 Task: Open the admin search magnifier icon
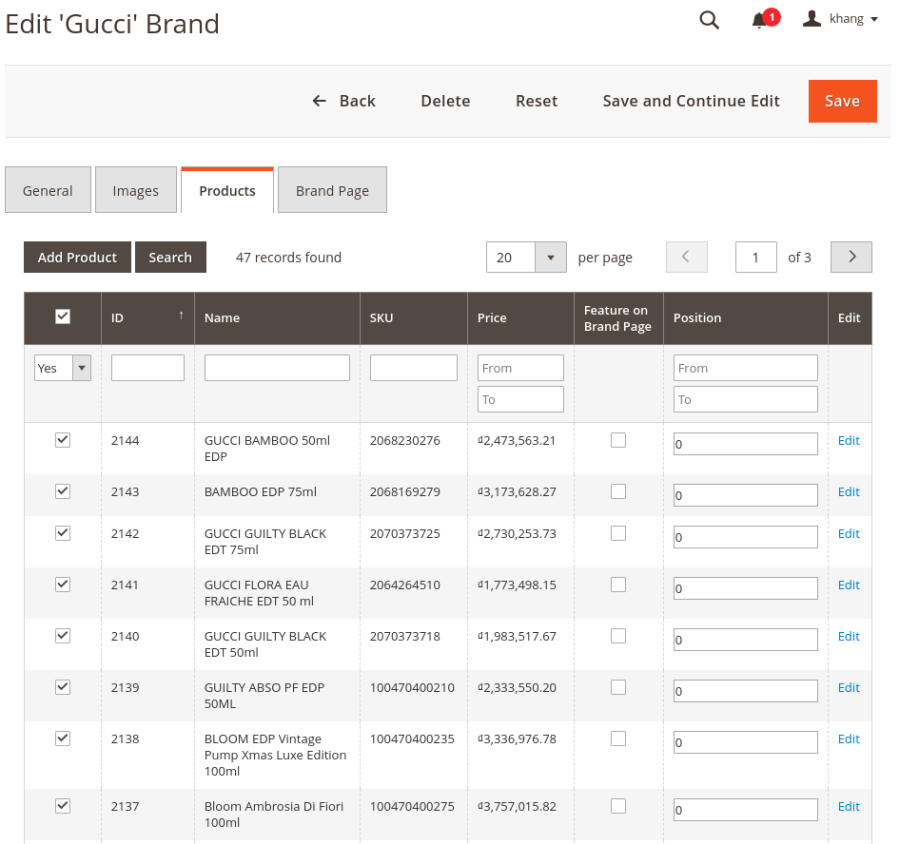(709, 20)
